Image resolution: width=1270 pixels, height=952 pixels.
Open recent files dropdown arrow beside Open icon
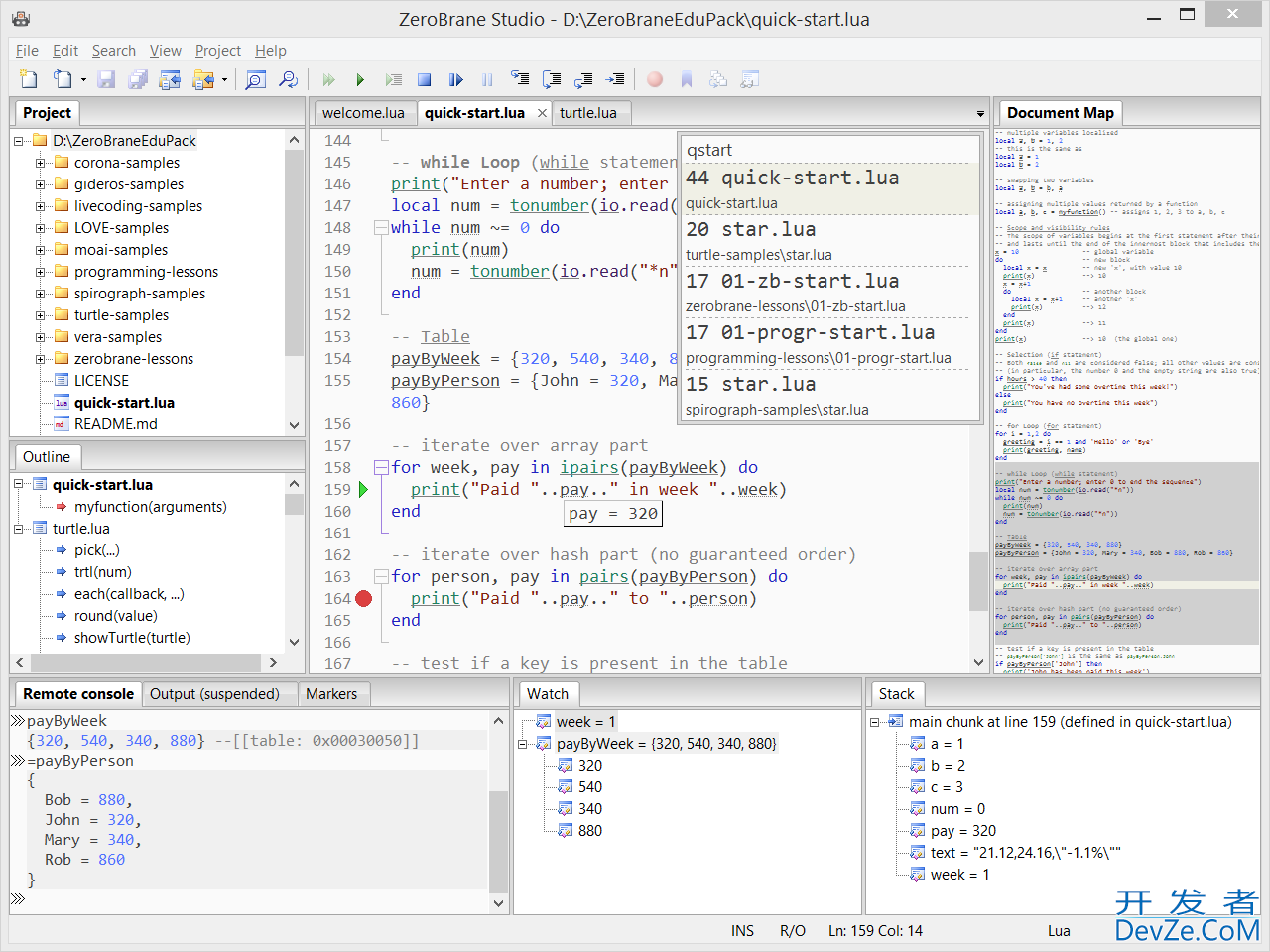[x=83, y=79]
